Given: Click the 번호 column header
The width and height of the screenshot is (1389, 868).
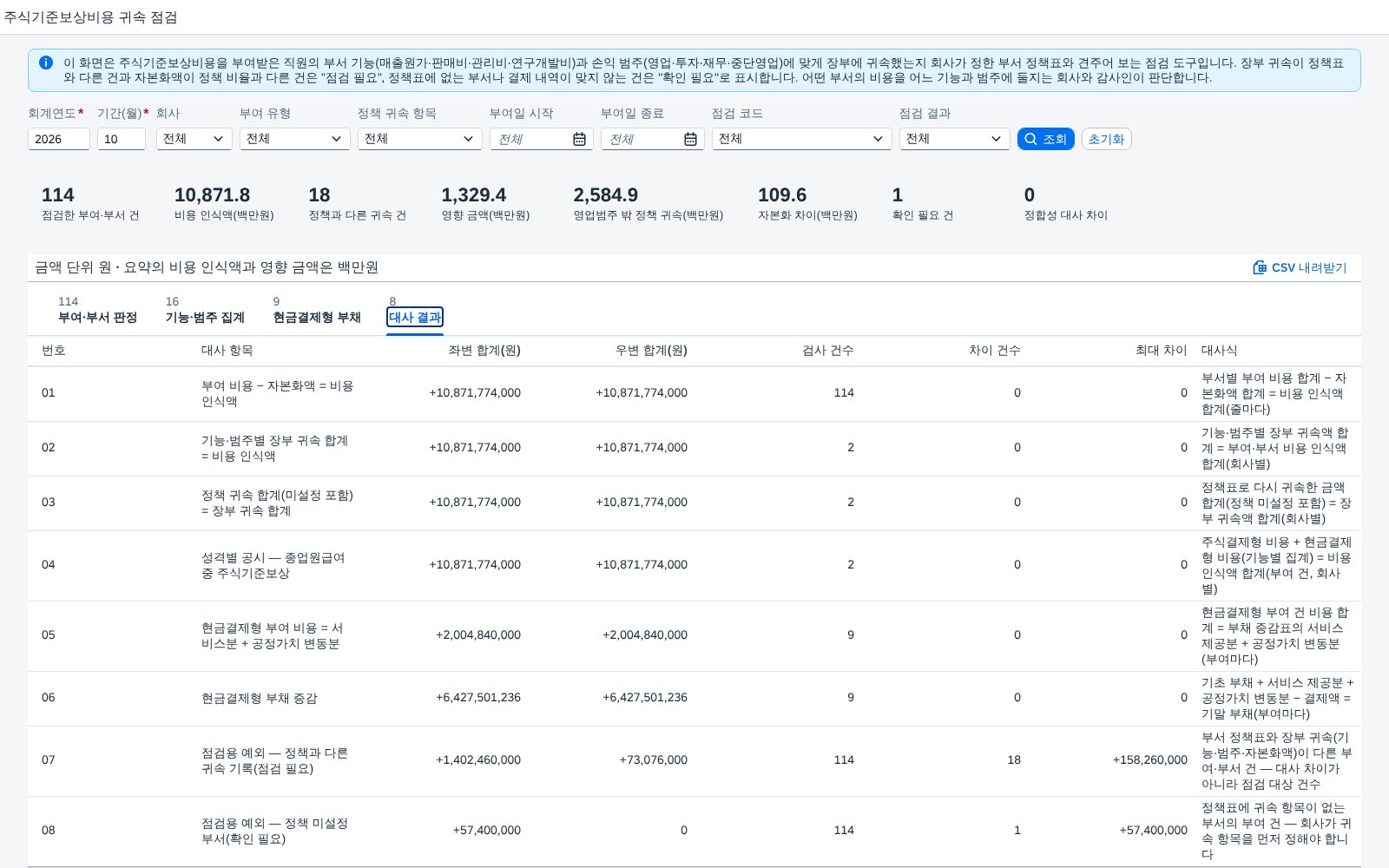Looking at the screenshot, I should pos(54,351).
